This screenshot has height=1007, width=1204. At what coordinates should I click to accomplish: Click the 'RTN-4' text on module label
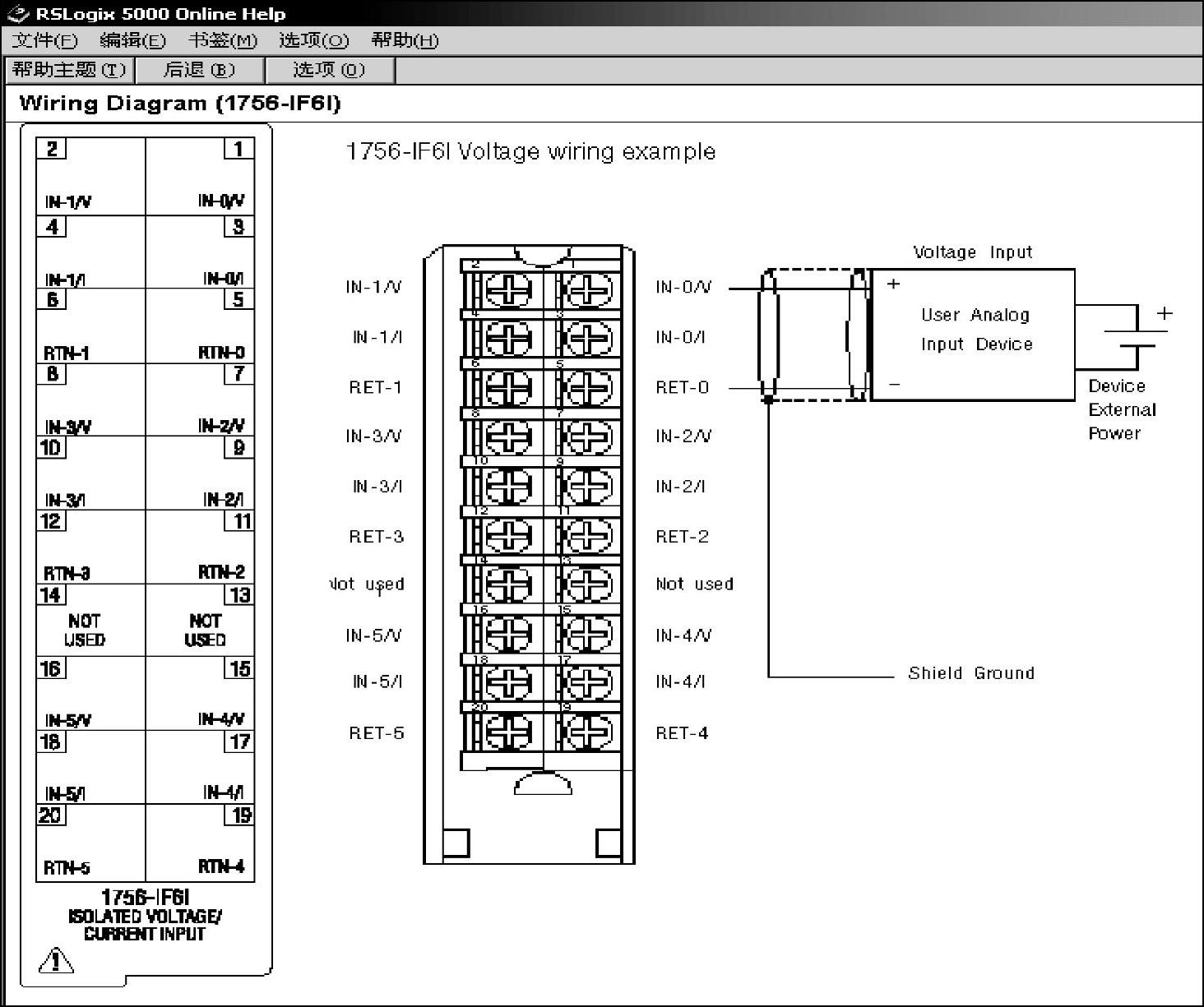coord(221,866)
